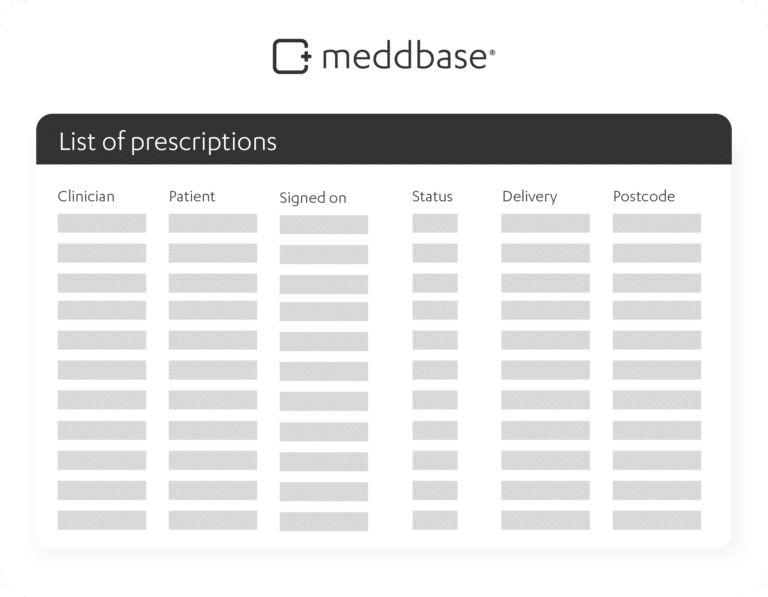This screenshot has height=597, width=768.
Task: Click last row Delivery cell
Action: [546, 520]
